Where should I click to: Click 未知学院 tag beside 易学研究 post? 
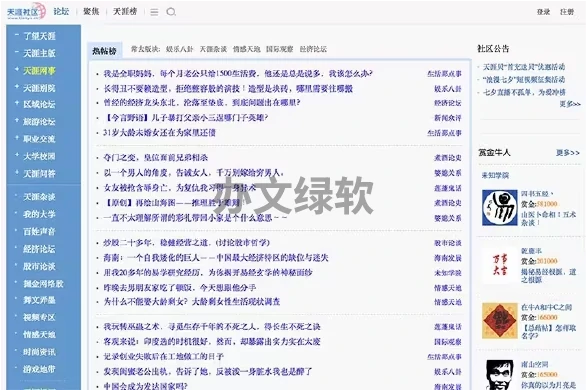tap(448, 273)
